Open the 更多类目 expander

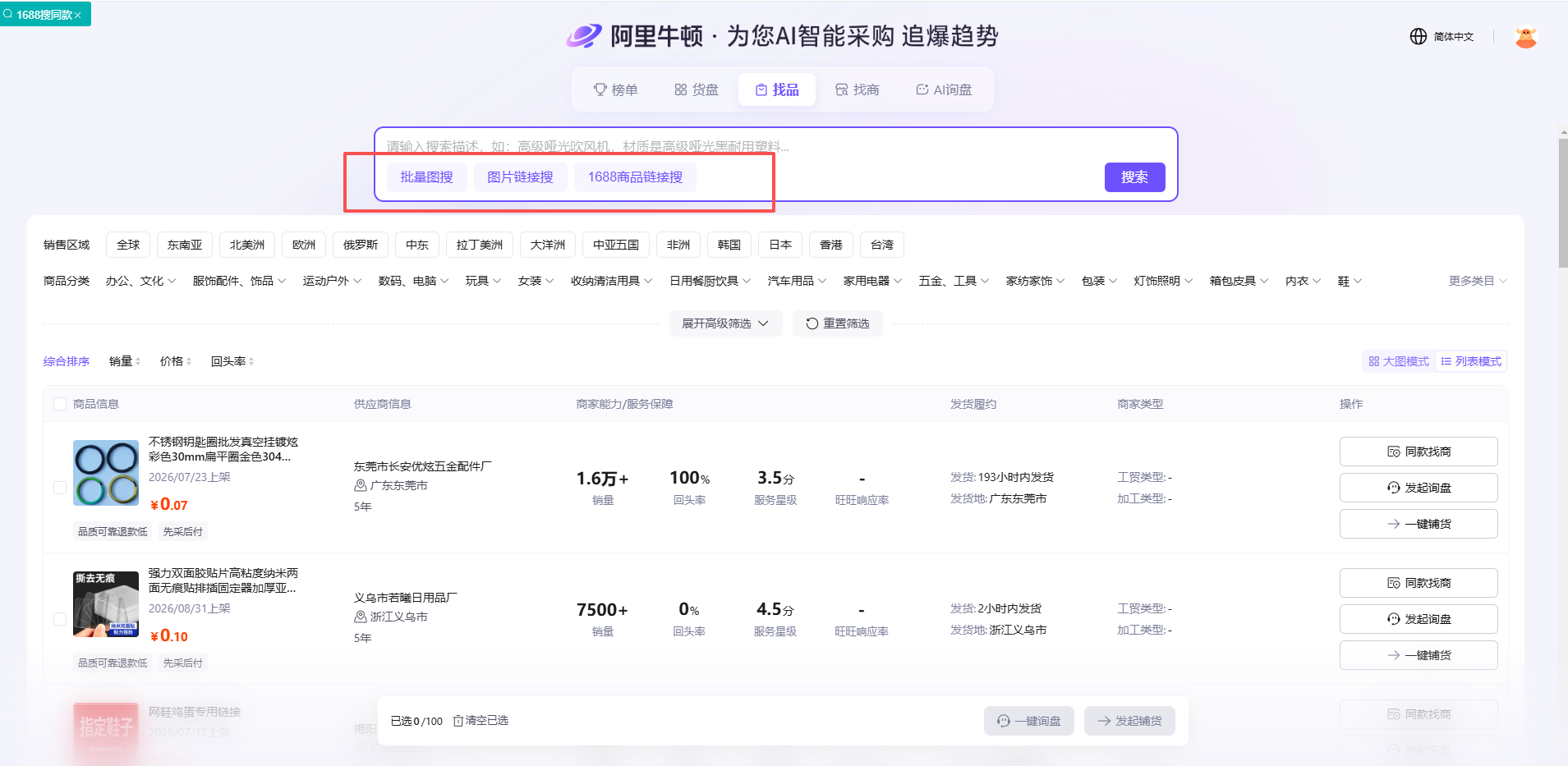coord(1478,281)
